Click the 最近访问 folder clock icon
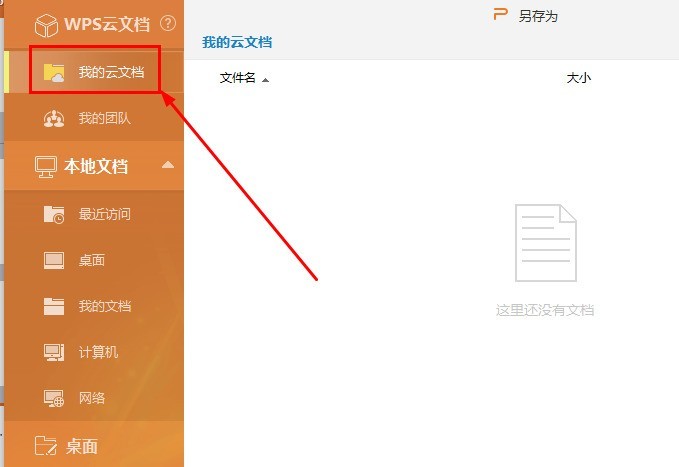Screen dimensions: 679x467 click(x=54, y=214)
